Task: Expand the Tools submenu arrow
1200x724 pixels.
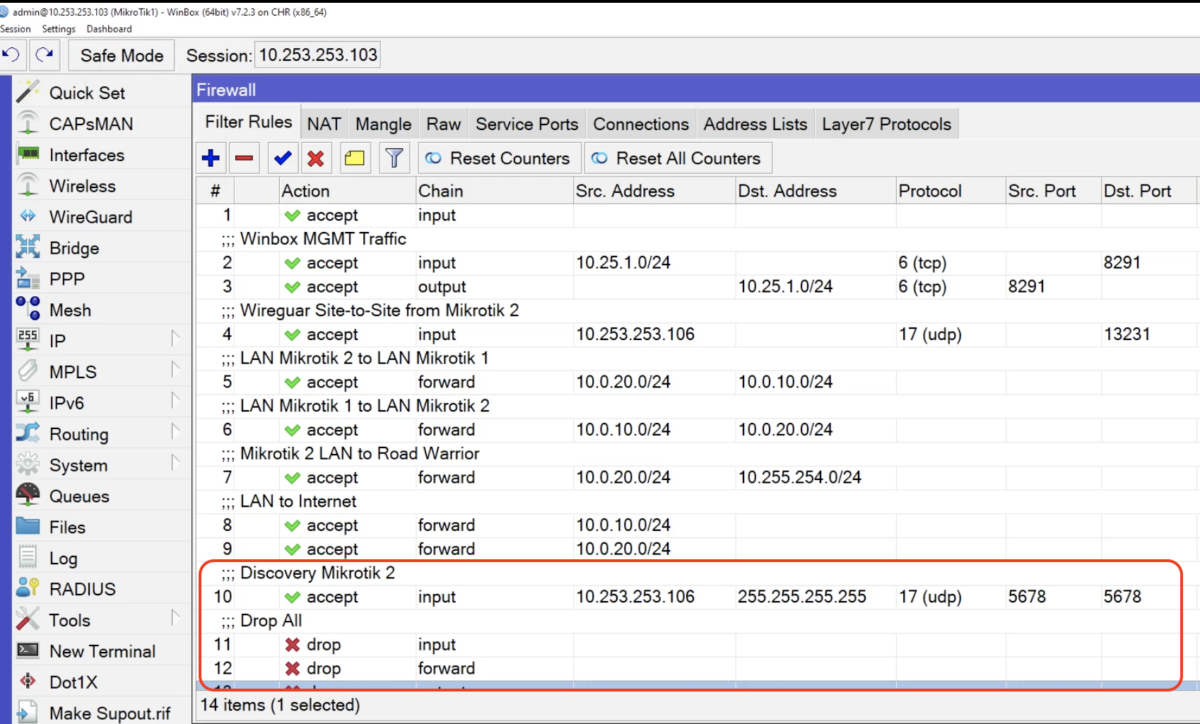Action: click(176, 619)
